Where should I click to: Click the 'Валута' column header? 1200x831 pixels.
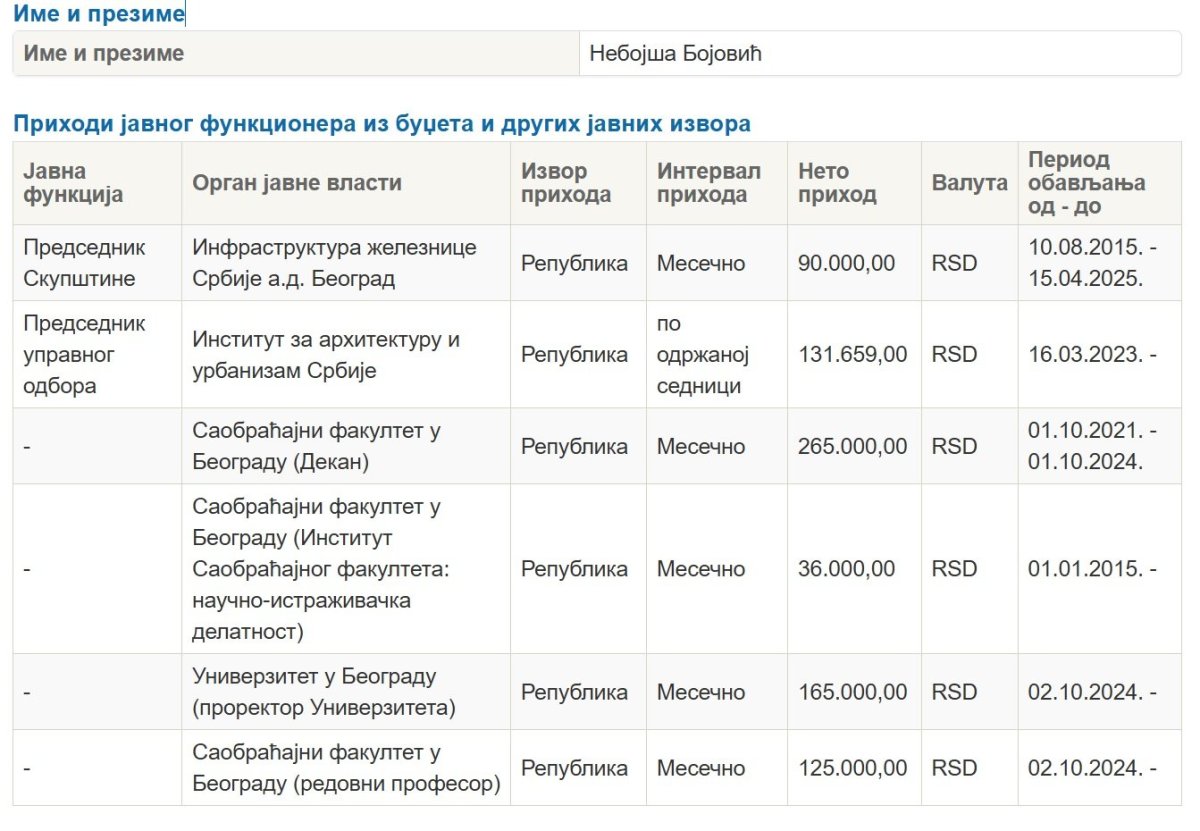coord(969,183)
